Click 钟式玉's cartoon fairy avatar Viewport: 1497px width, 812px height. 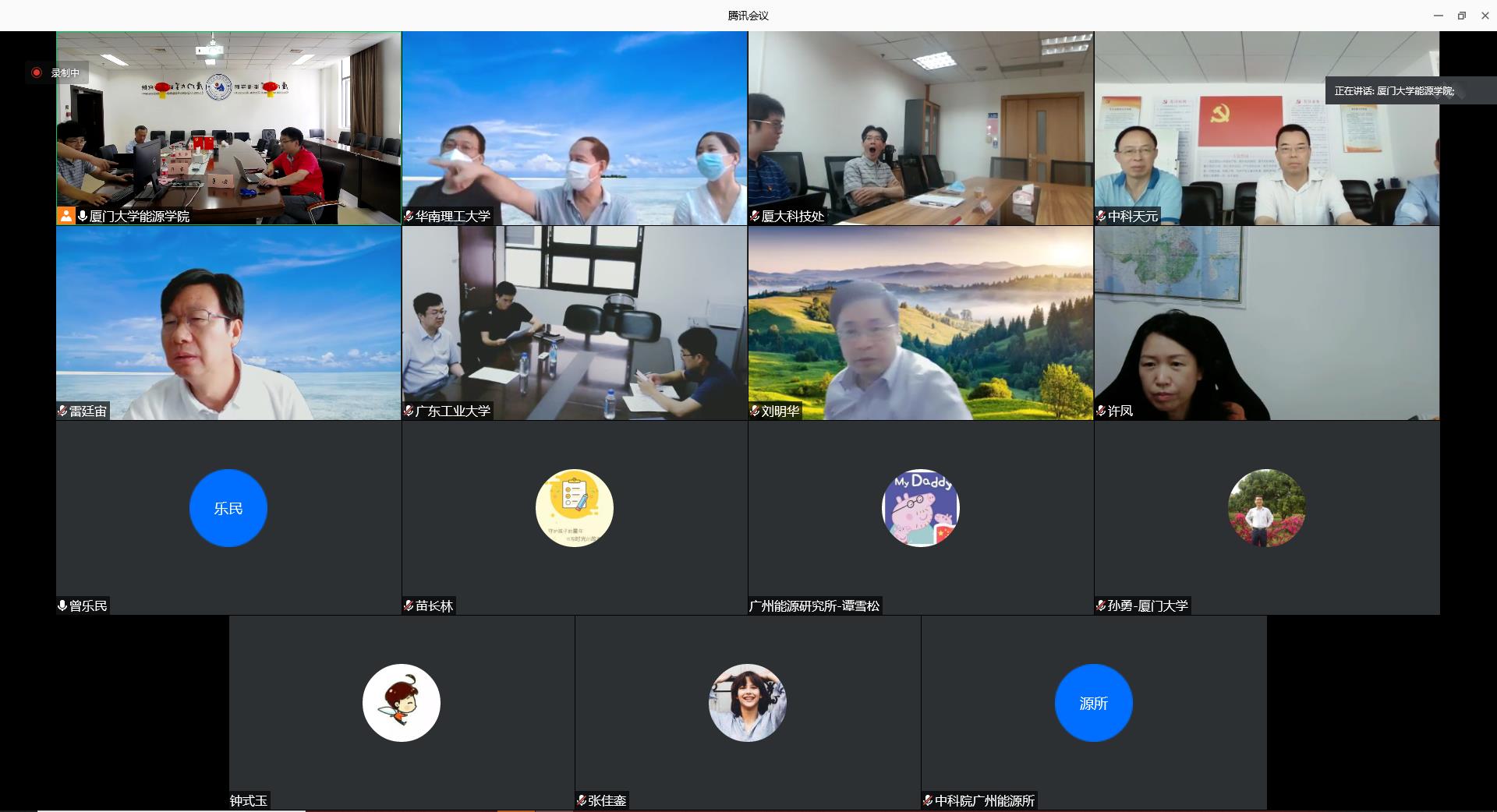pos(402,703)
